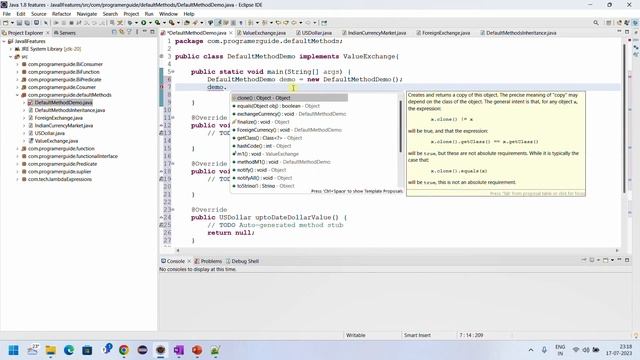Collapse the src folder node
Image resolution: width=640 pixels, height=360 pixels.
11,57
